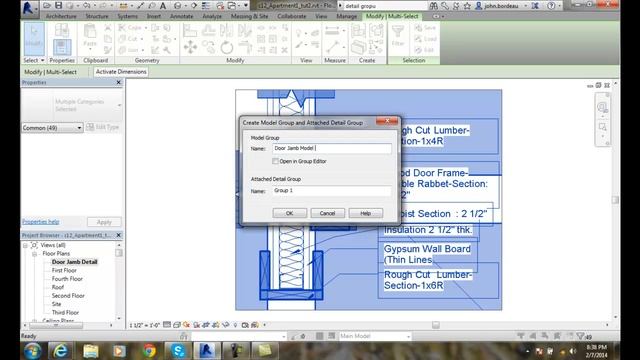Select the Rotate tool in Modify panel
640x360 pixels.
coord(227,48)
